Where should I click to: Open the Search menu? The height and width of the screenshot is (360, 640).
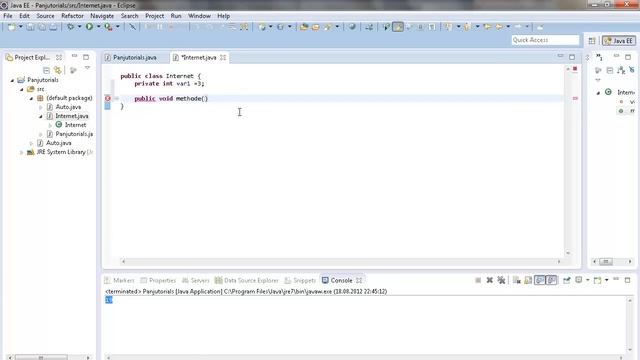pos(129,16)
